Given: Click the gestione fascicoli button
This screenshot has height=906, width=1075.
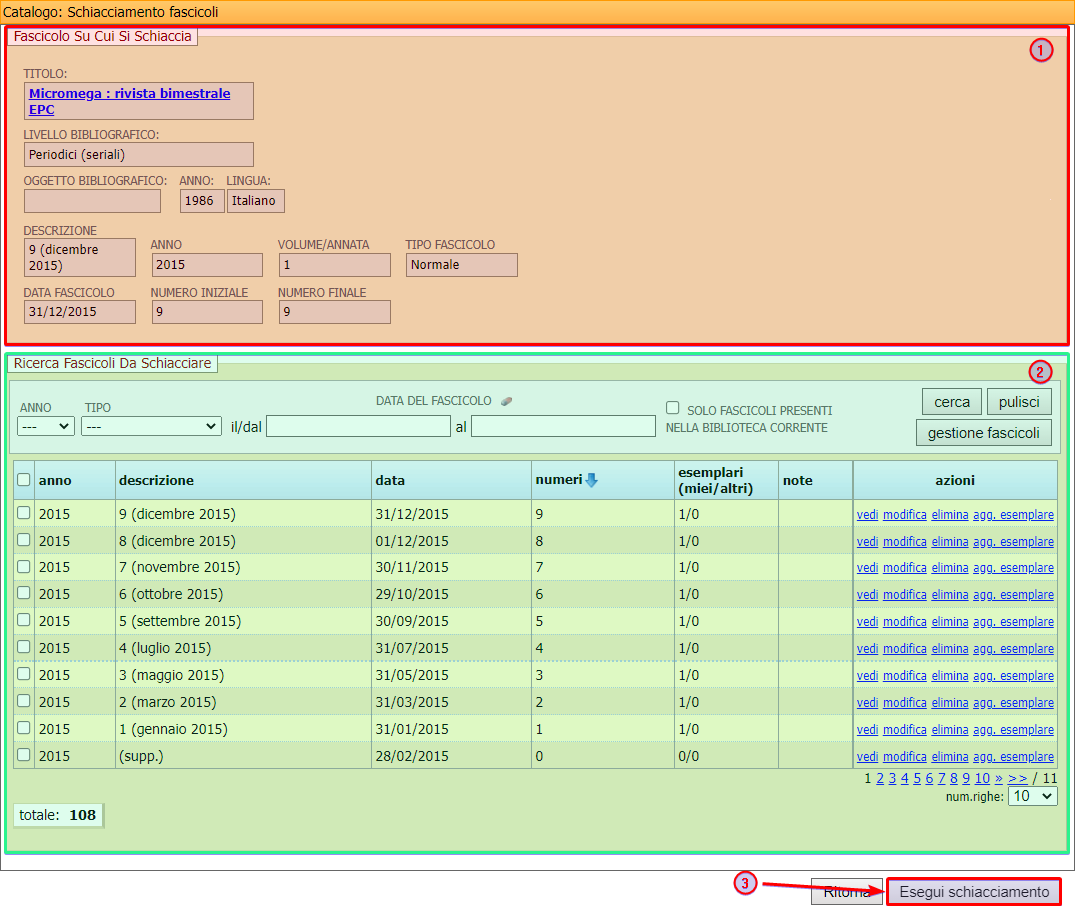Looking at the screenshot, I should pyautogui.click(x=983, y=433).
